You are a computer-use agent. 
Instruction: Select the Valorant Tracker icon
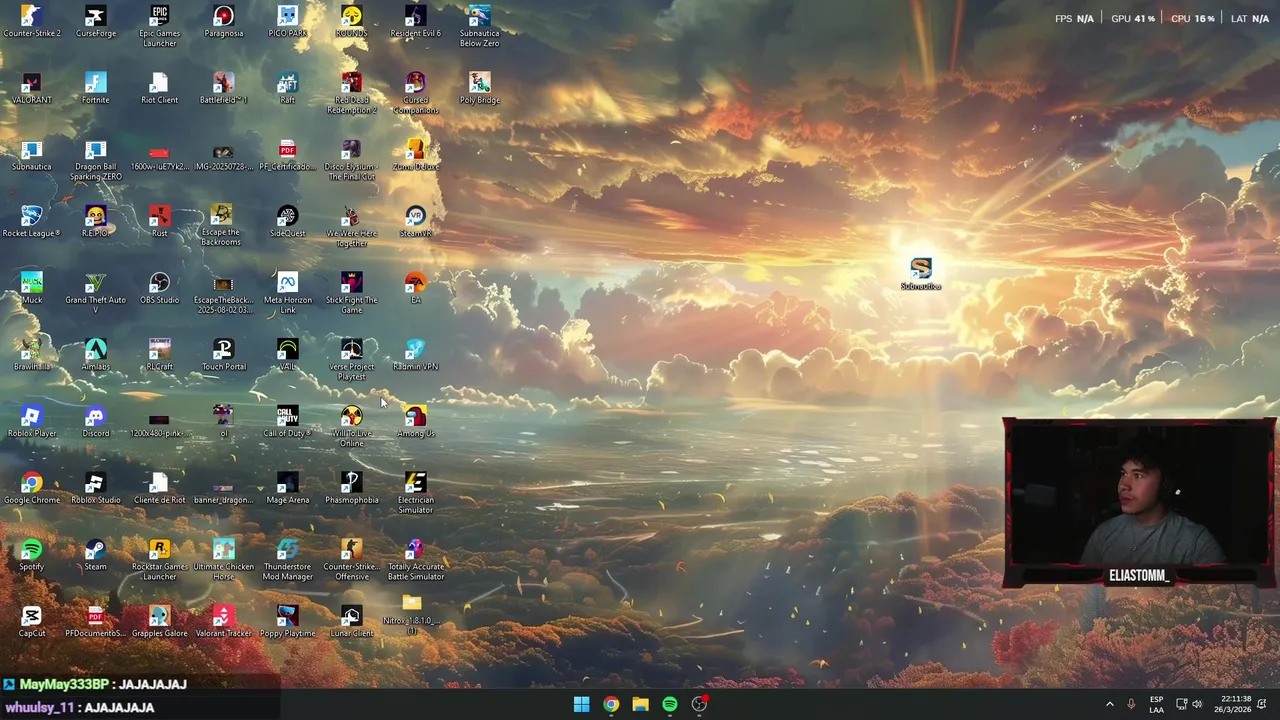click(223, 622)
